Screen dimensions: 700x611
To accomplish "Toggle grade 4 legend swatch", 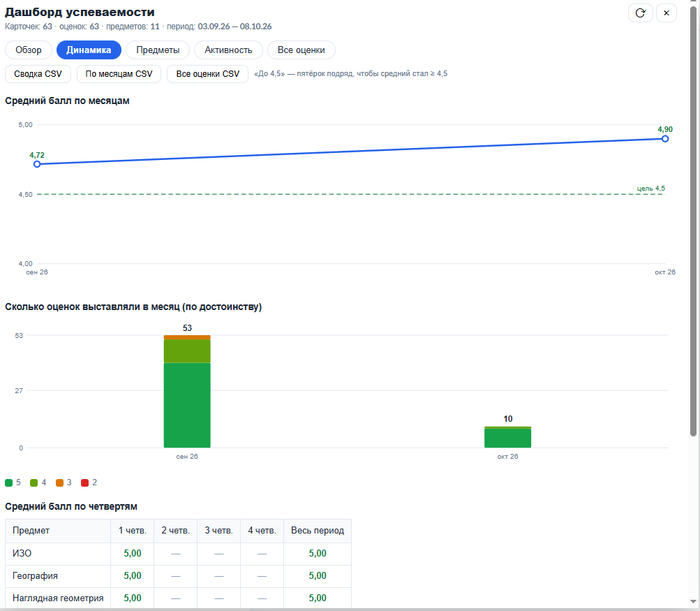I will point(34,483).
